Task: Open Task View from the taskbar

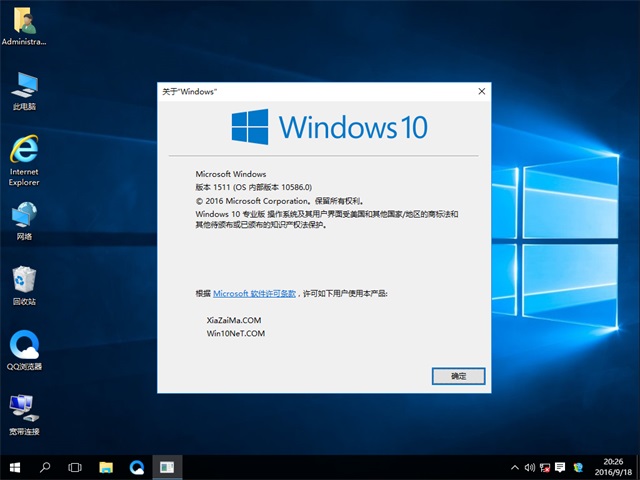Action: [x=75, y=467]
